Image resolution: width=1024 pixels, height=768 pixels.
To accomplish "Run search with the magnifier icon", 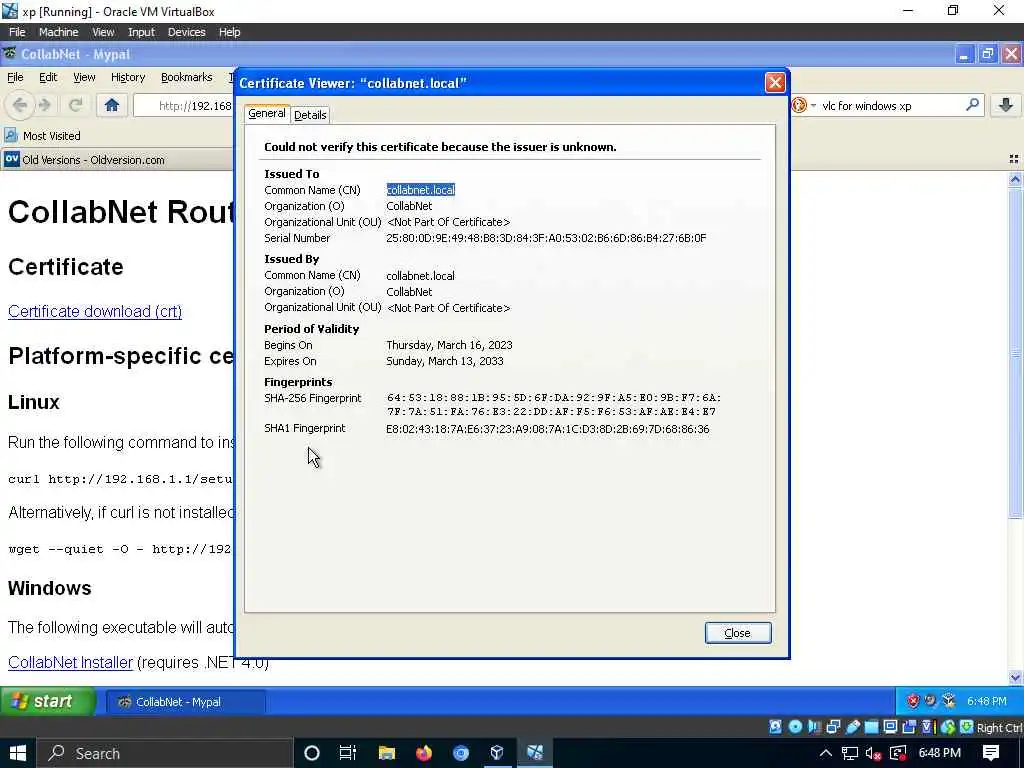I will (972, 105).
